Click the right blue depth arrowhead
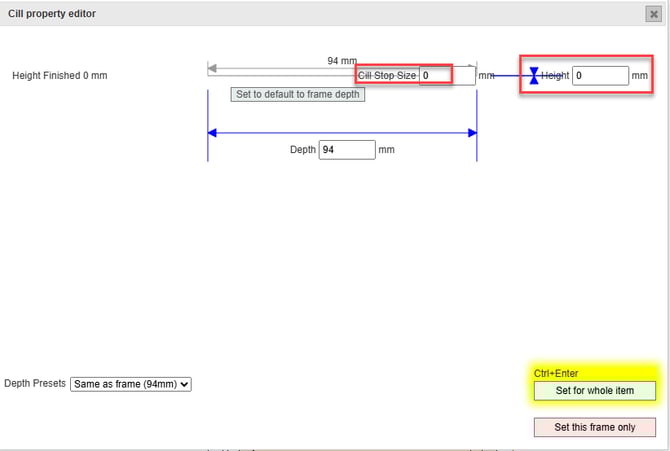The image size is (670, 451). [472, 133]
